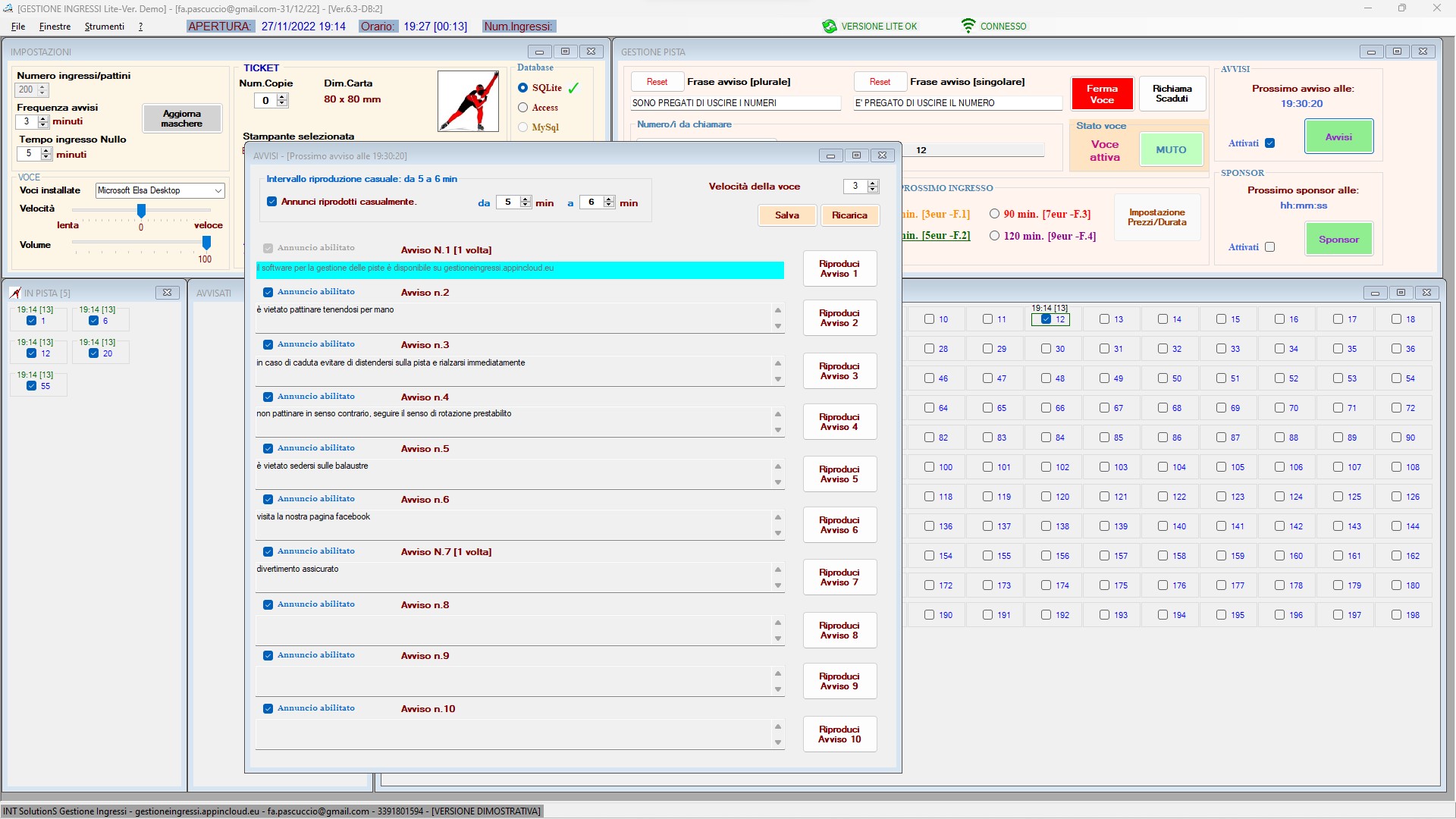This screenshot has width=1456, height=819.
Task: Click the CONNESSO wifi status icon
Action: (x=968, y=26)
